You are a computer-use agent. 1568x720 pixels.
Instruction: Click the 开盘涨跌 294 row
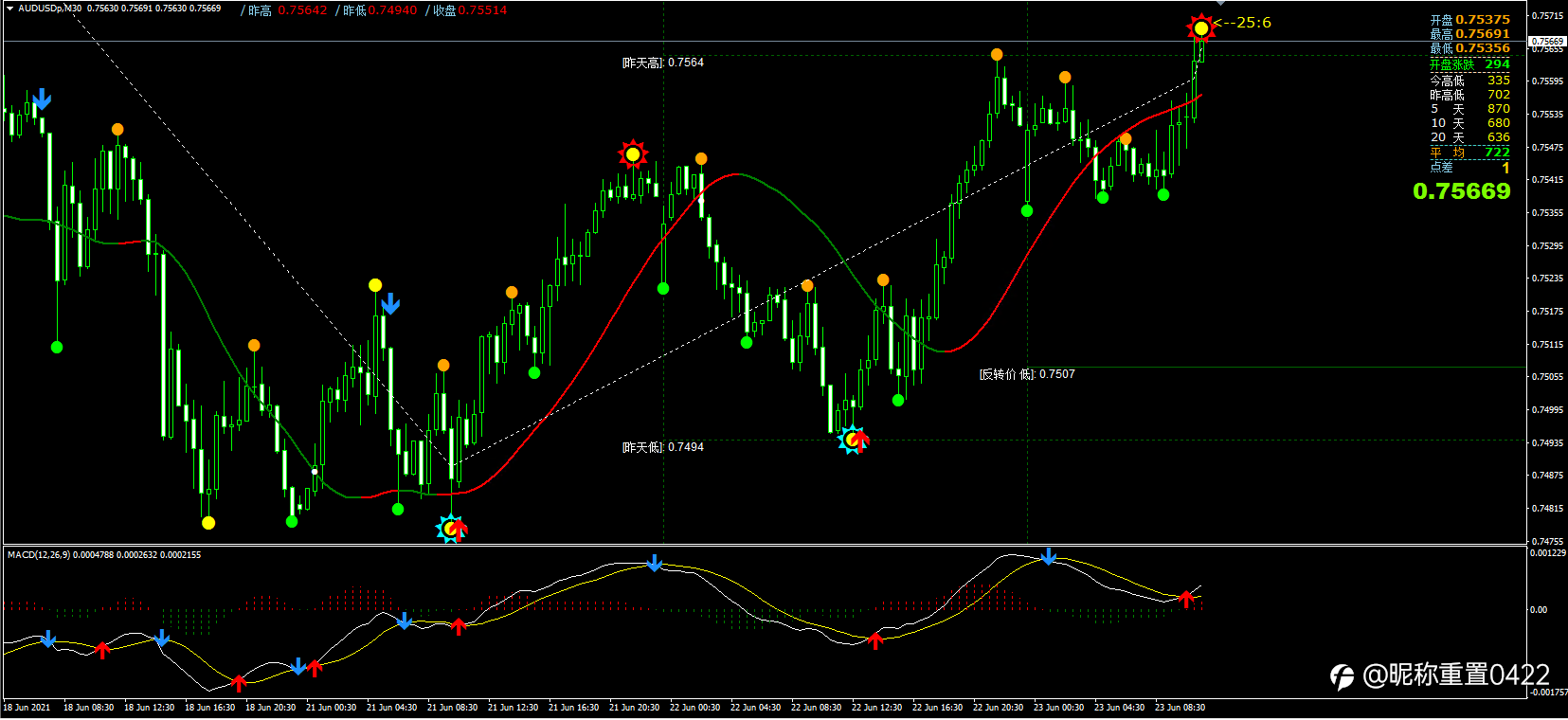1470,64
